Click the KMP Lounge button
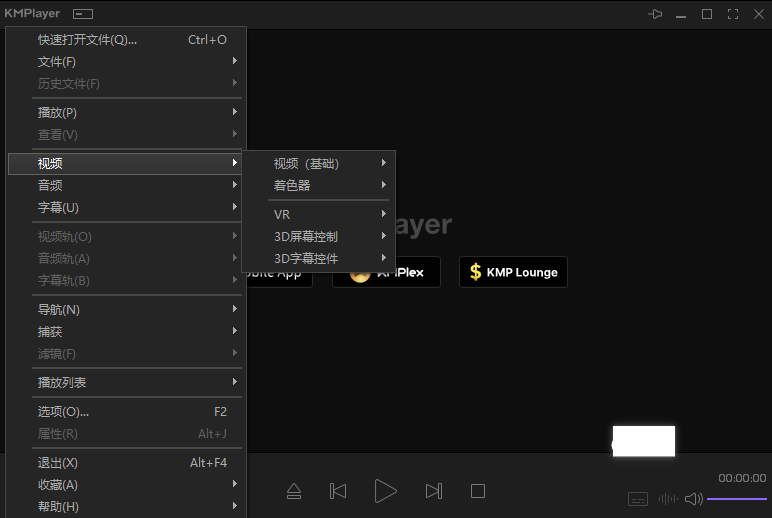Screen dimensions: 772x518 point(513,272)
